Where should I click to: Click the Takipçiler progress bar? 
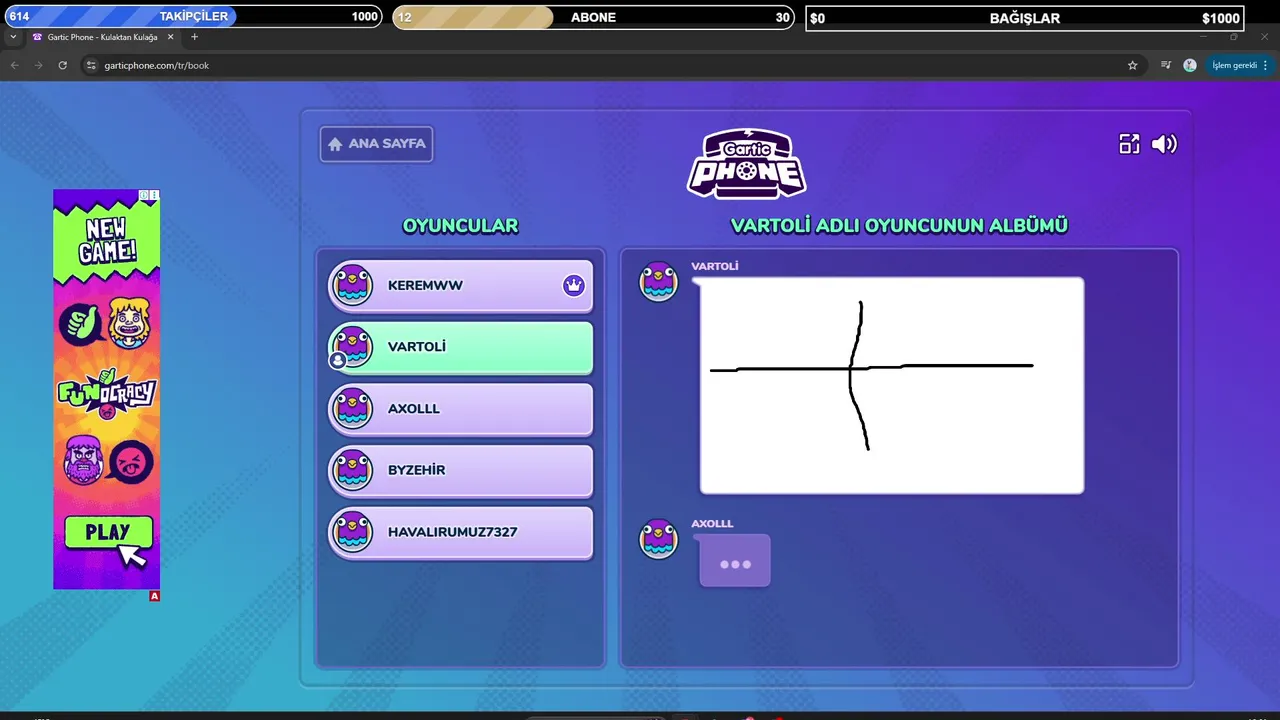pyautogui.click(x=193, y=17)
